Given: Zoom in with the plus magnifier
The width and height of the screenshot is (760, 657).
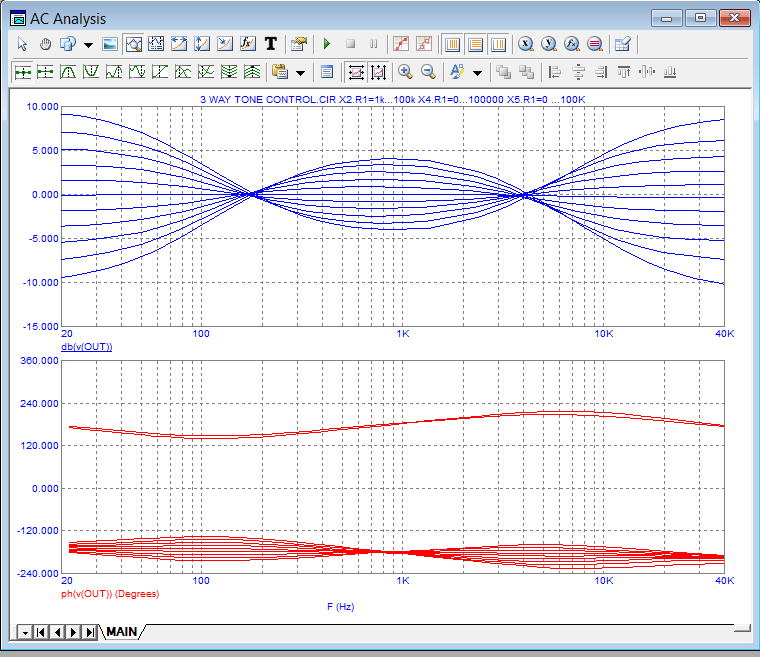Looking at the screenshot, I should point(405,72).
